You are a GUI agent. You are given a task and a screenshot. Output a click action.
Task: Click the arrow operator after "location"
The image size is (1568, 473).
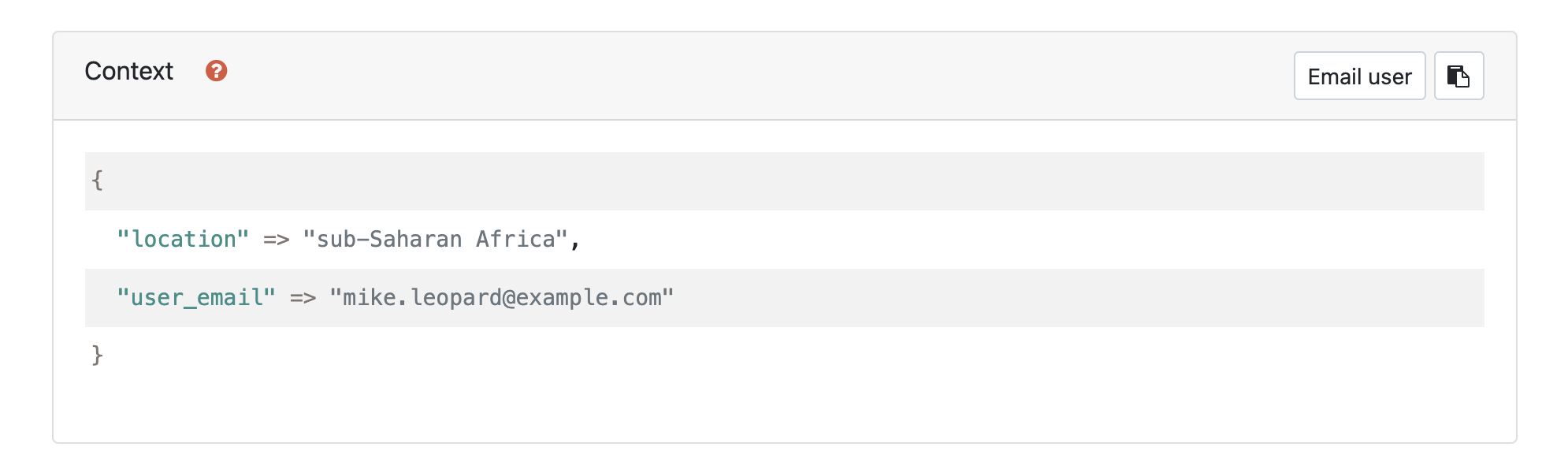pyautogui.click(x=276, y=239)
